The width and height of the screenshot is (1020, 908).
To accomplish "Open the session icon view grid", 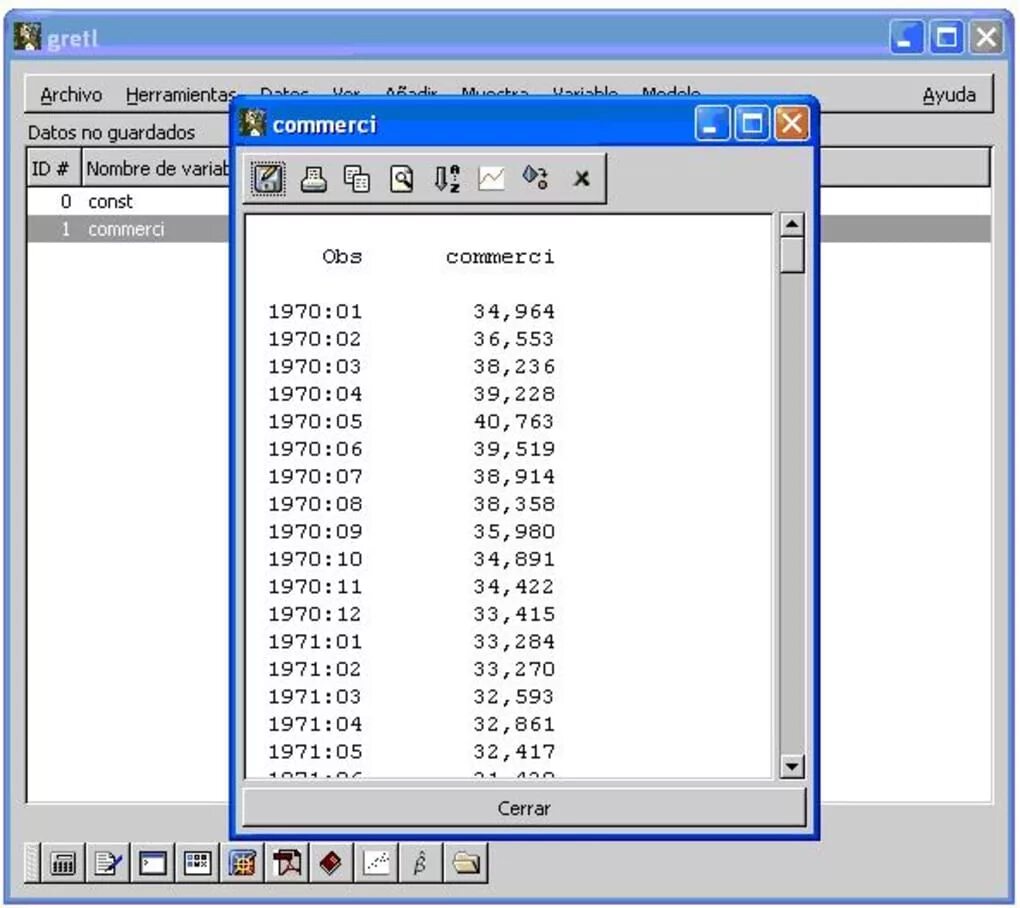I will point(197,864).
